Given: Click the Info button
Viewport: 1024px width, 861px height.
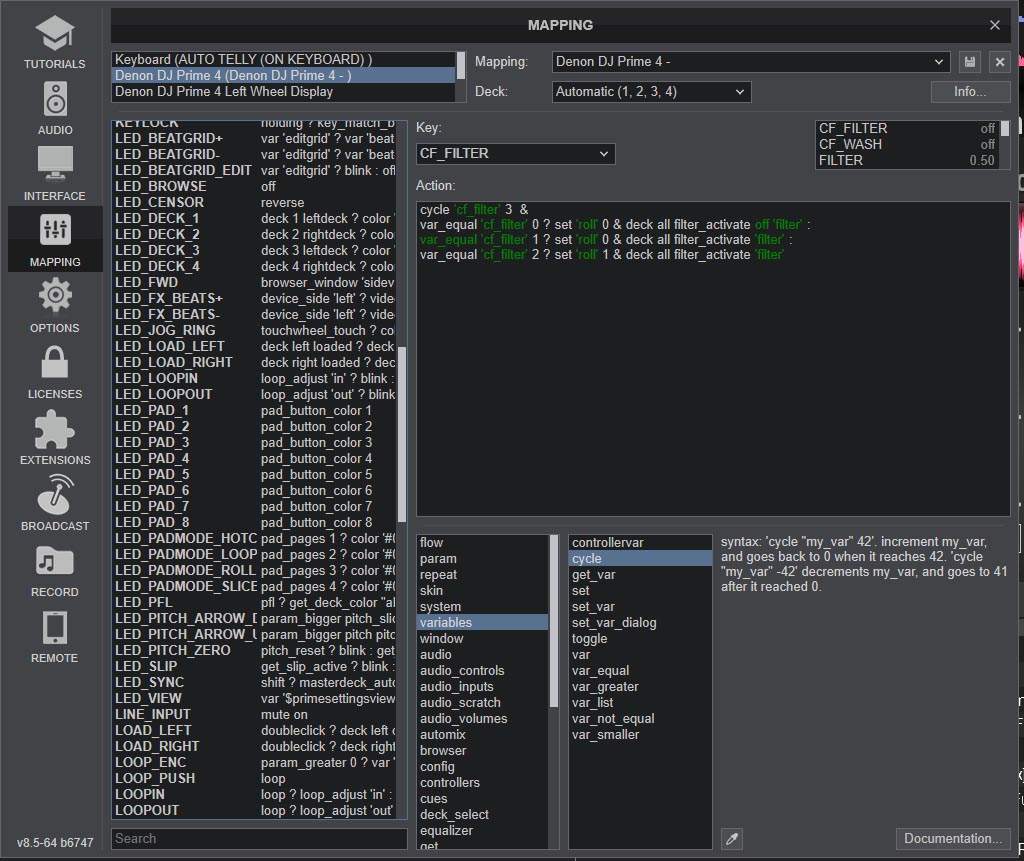Looking at the screenshot, I should pyautogui.click(x=970, y=92).
